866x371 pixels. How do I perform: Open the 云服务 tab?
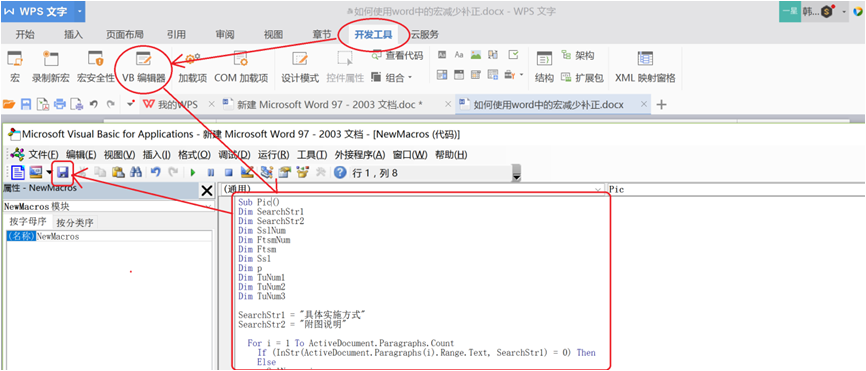click(x=424, y=34)
